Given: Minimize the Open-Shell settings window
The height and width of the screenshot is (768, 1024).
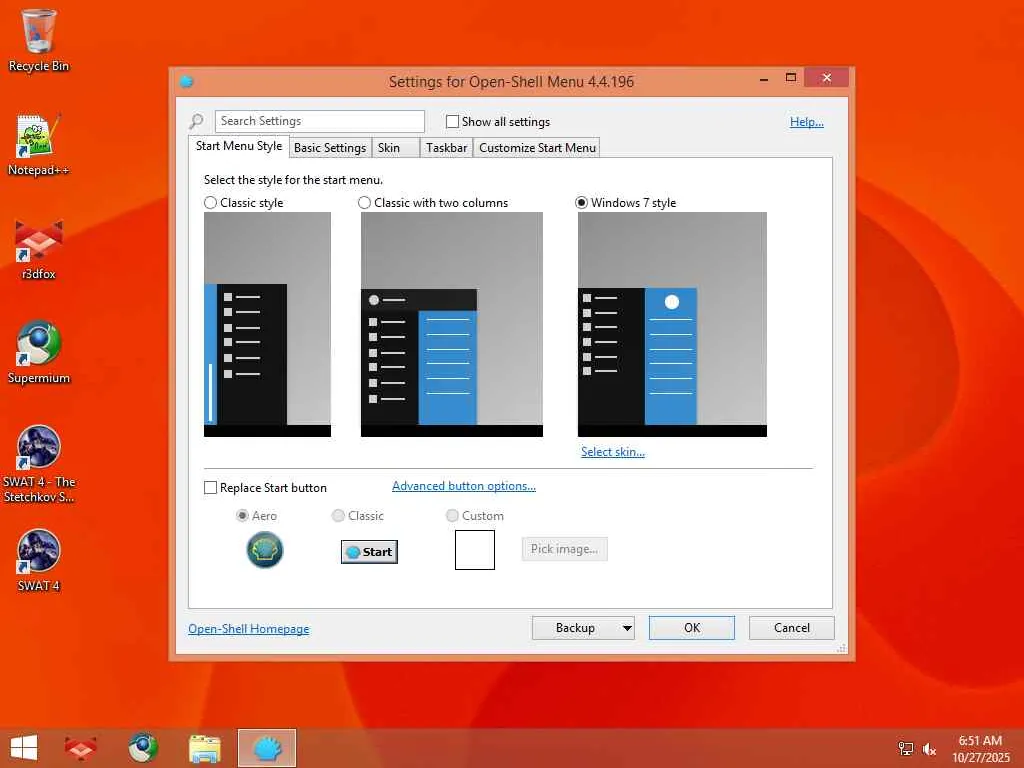Looking at the screenshot, I should 763,78.
